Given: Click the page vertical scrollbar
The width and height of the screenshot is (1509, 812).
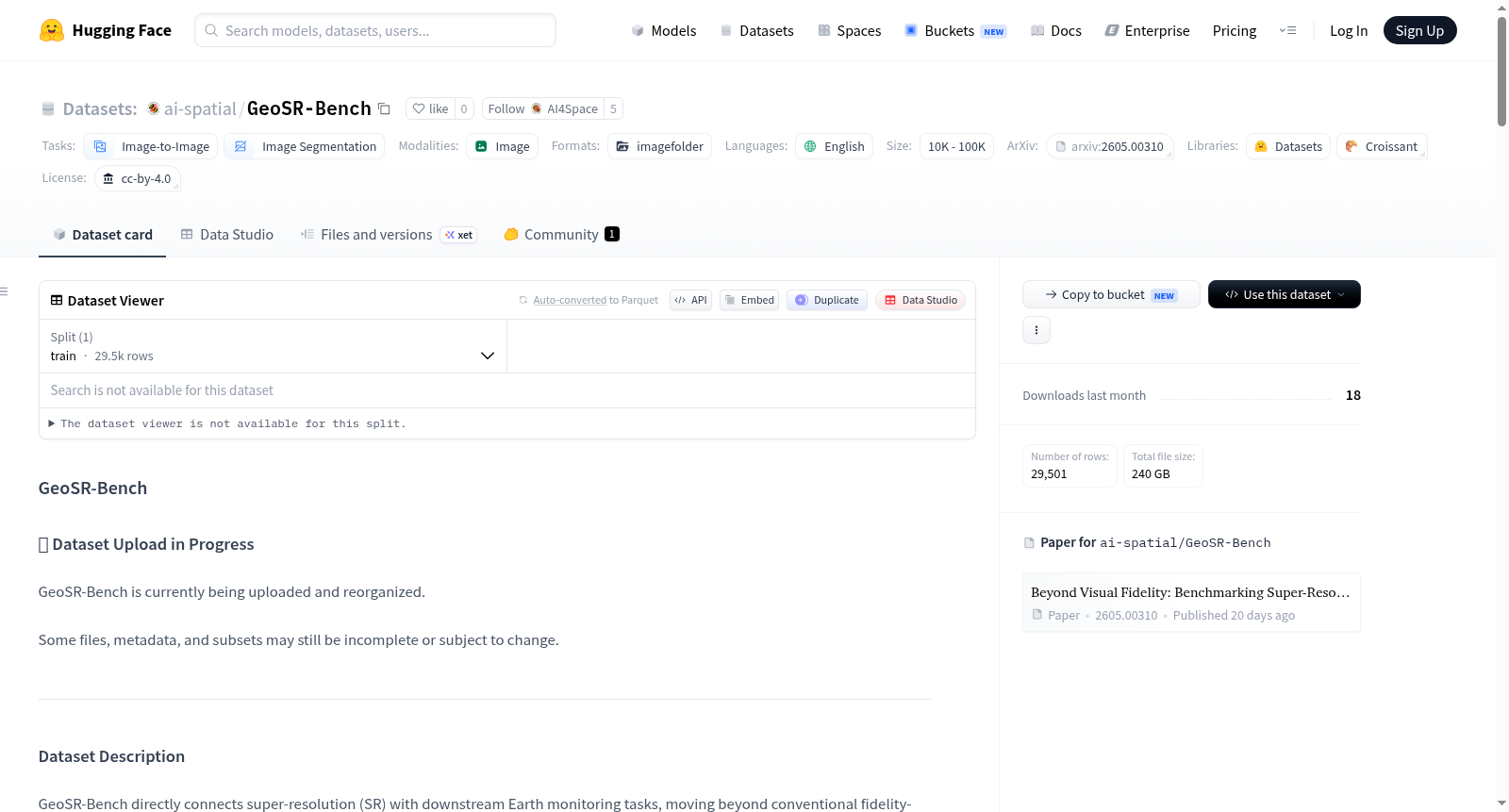Looking at the screenshot, I should [x=1501, y=71].
